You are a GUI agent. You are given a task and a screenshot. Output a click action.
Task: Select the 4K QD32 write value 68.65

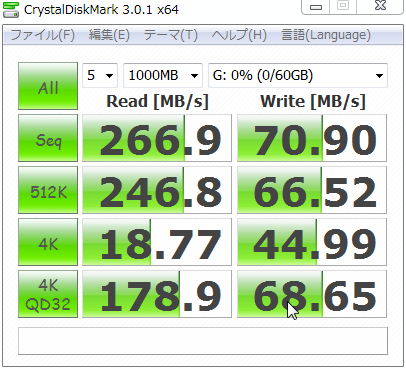(312, 294)
